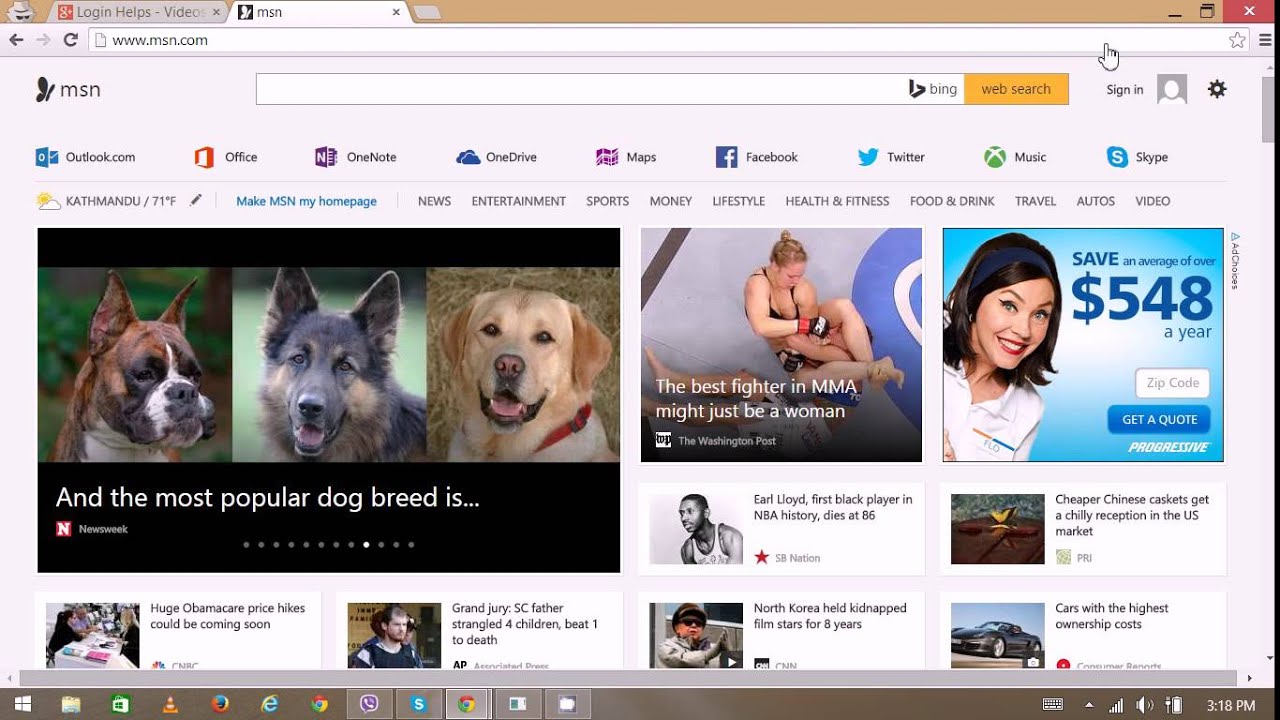This screenshot has height=720, width=1280.
Task: Go to the TRAVEL section
Action: [x=1036, y=201]
